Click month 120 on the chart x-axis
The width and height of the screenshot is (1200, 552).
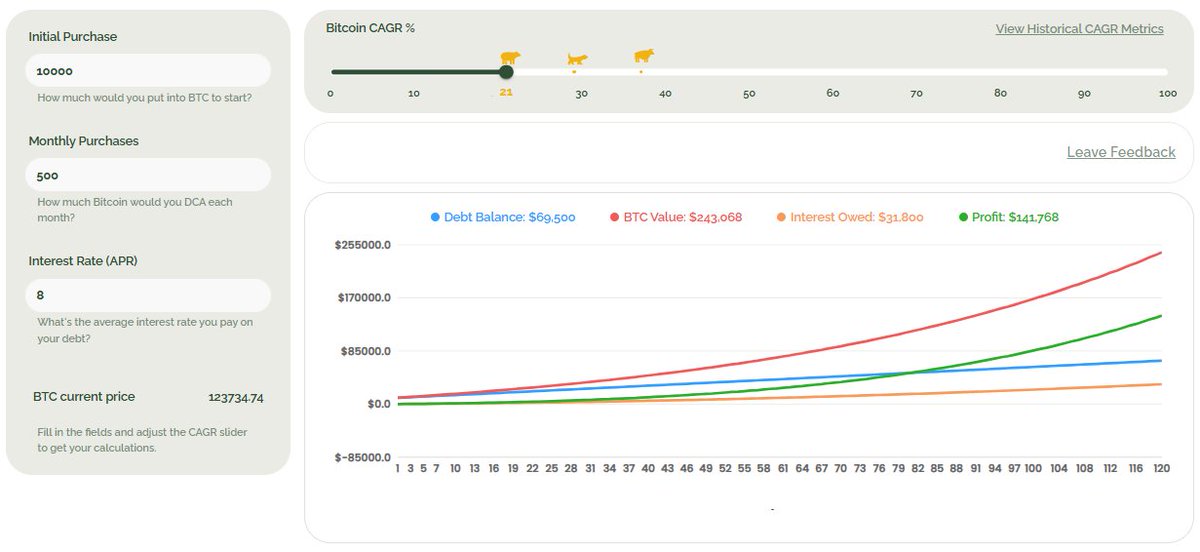pos(1161,468)
